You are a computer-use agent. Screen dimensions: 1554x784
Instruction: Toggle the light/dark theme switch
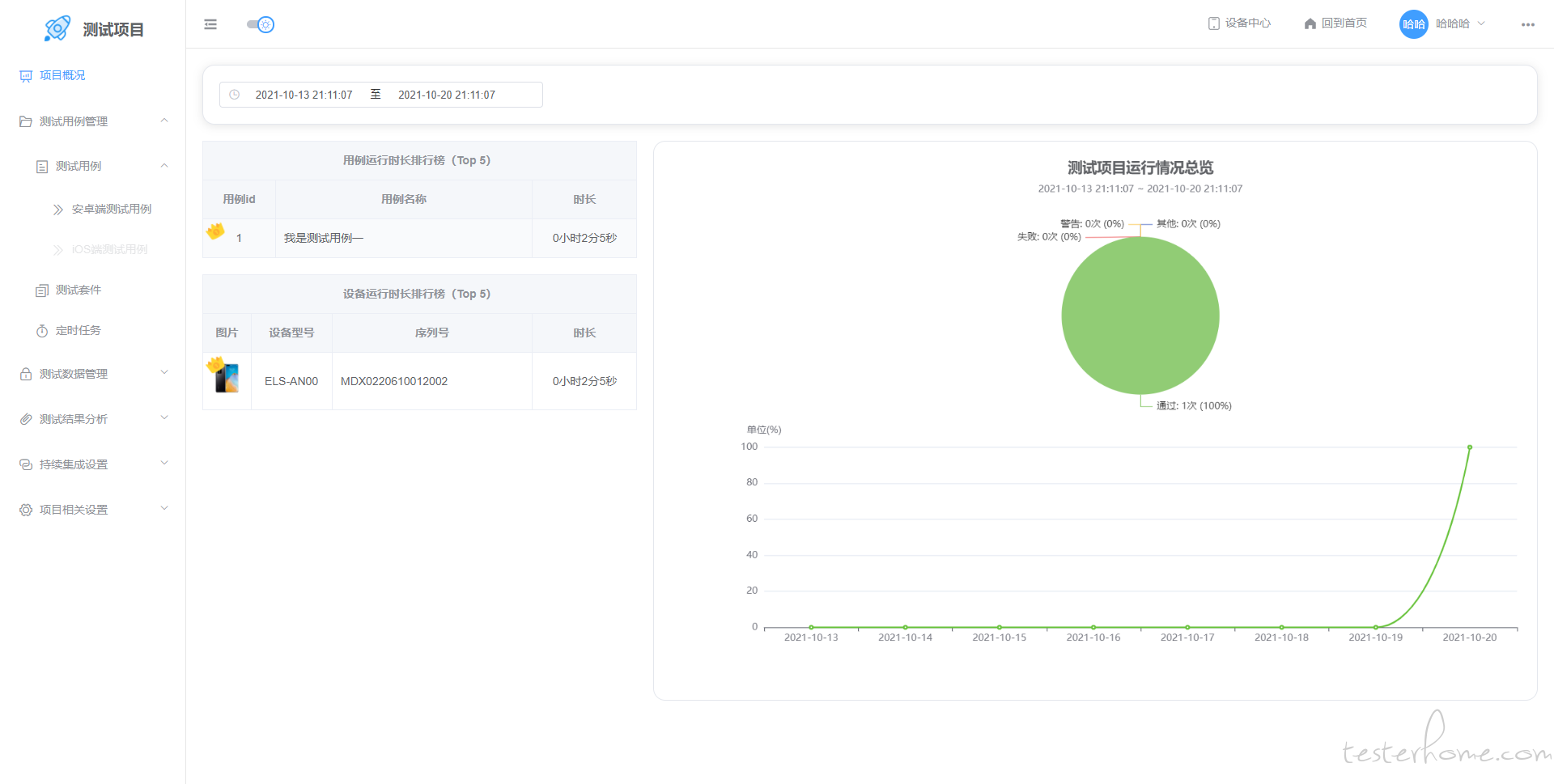click(x=261, y=24)
